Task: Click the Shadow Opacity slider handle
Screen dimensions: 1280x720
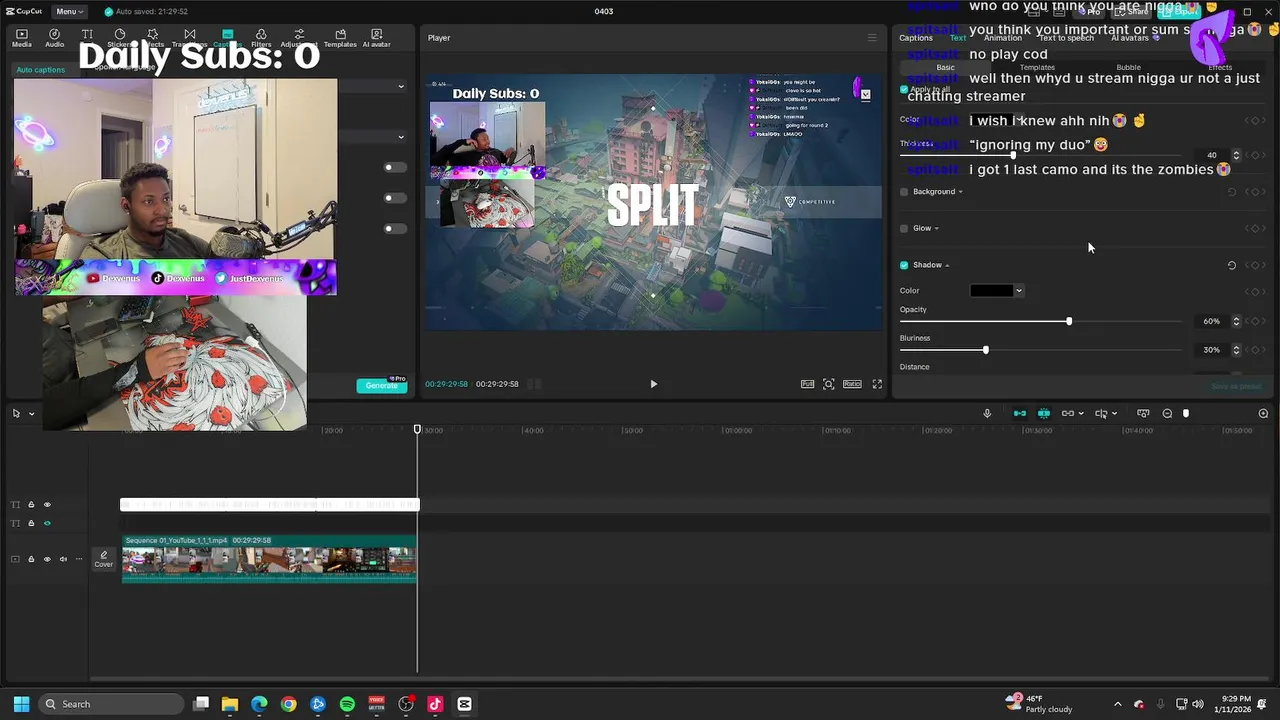Action: click(1069, 321)
